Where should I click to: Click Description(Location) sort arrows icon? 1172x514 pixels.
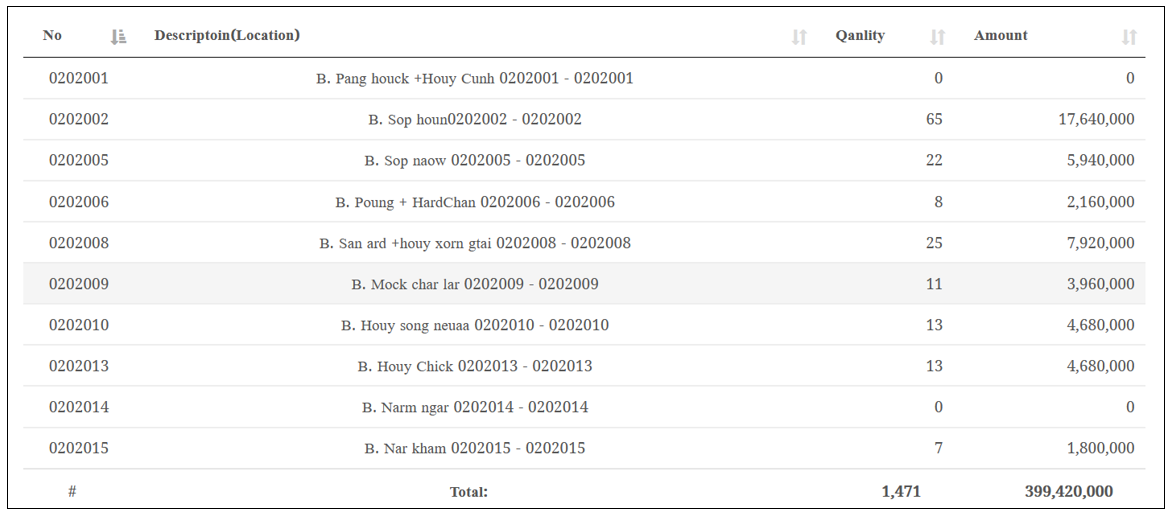799,37
